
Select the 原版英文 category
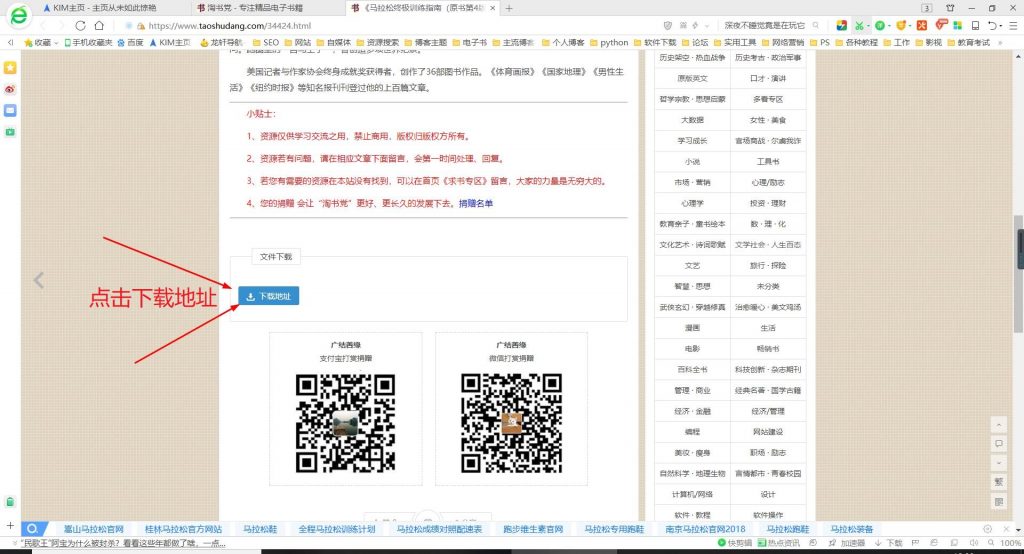click(692, 78)
